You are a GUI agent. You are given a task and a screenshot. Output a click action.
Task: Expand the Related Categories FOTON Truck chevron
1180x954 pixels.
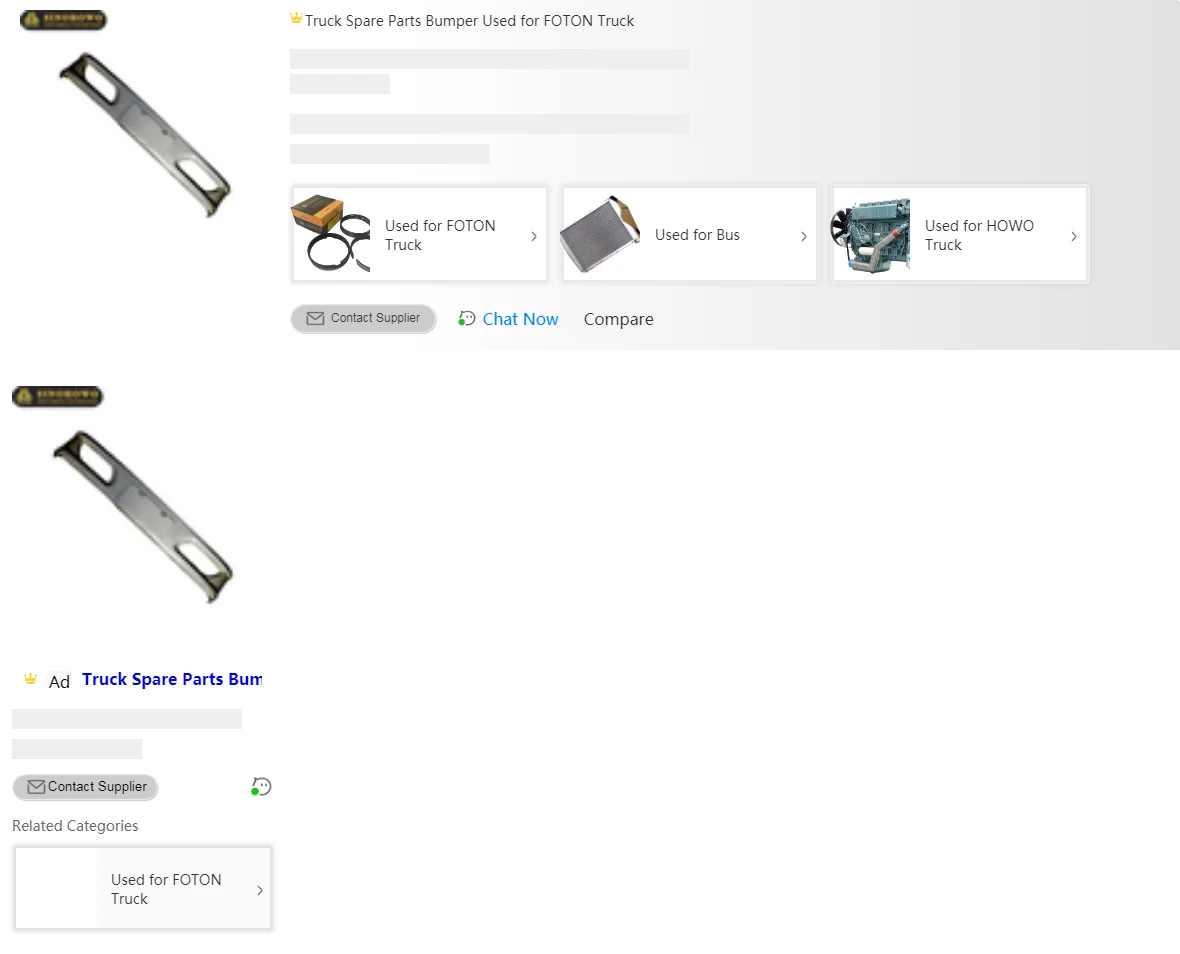coord(260,890)
